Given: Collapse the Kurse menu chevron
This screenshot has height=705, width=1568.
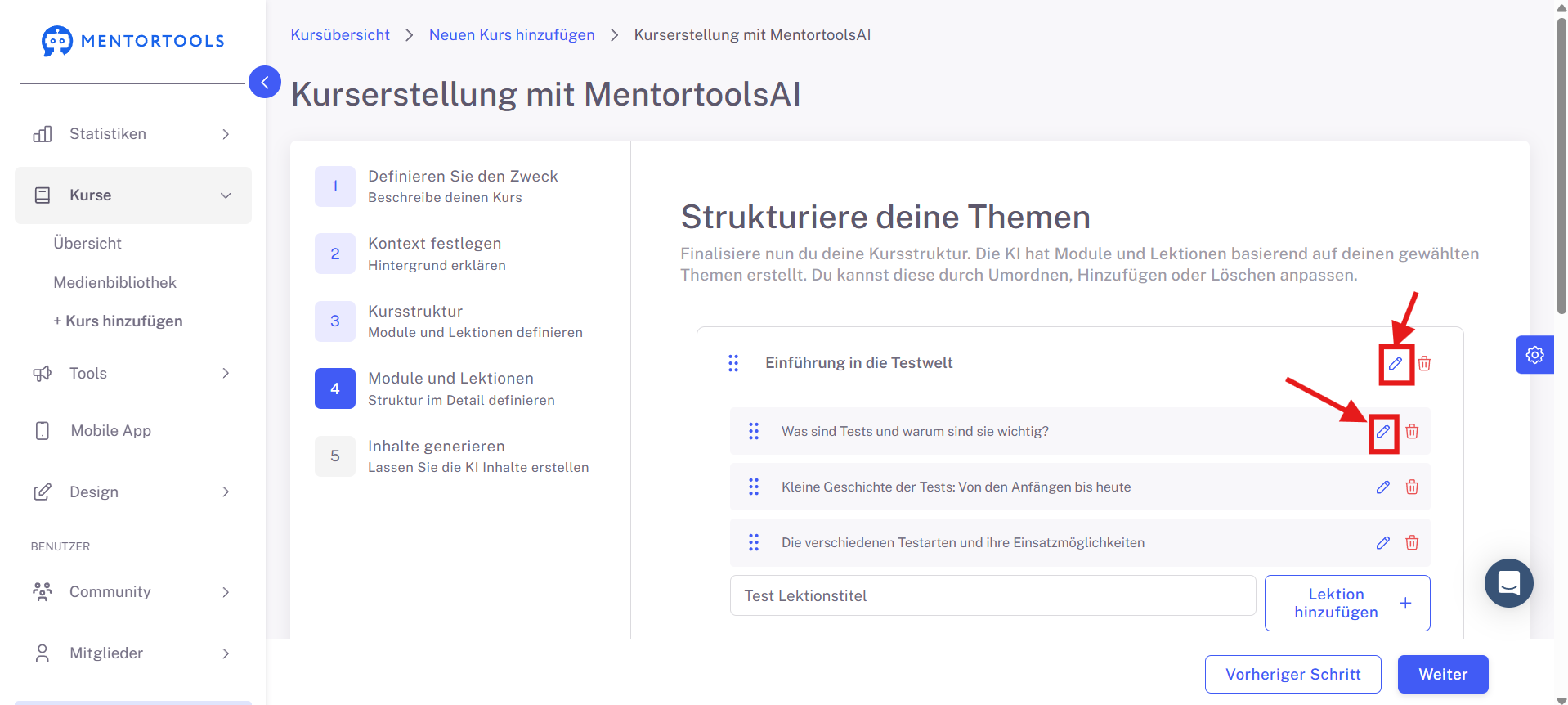Looking at the screenshot, I should [x=226, y=195].
